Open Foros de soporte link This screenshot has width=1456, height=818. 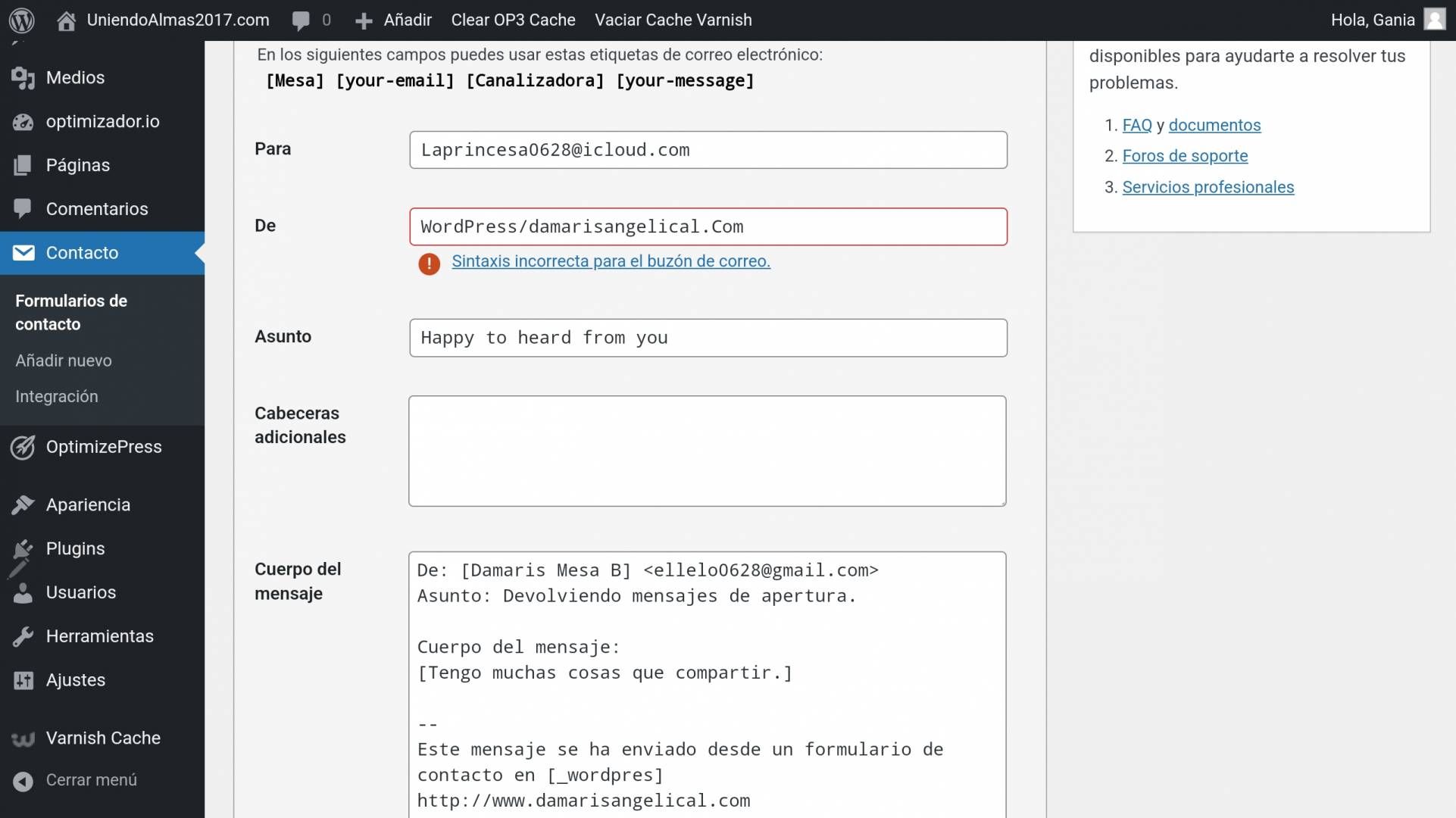tap(1185, 156)
